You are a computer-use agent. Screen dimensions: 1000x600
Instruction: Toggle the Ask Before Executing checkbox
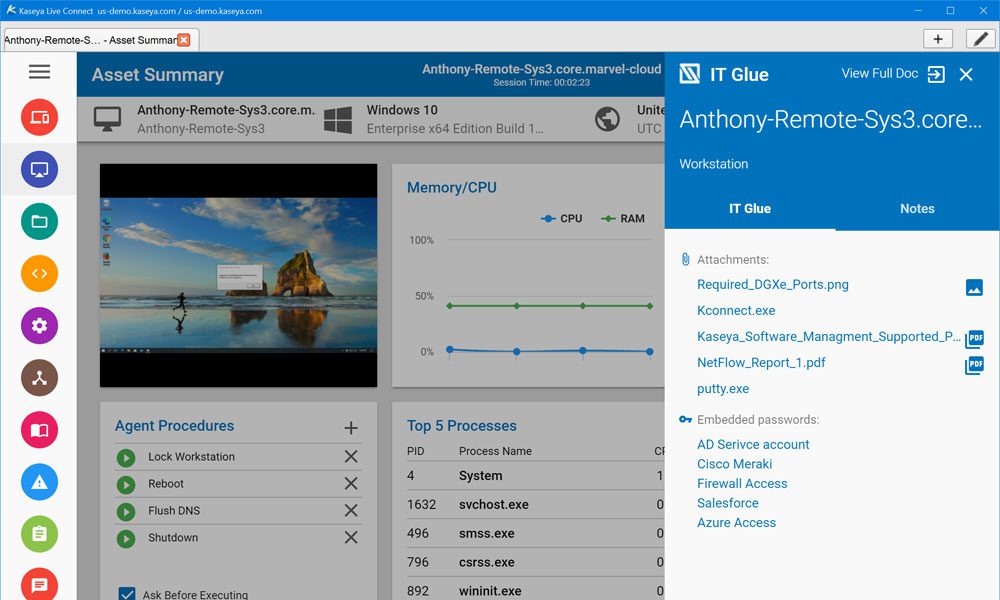(127, 594)
